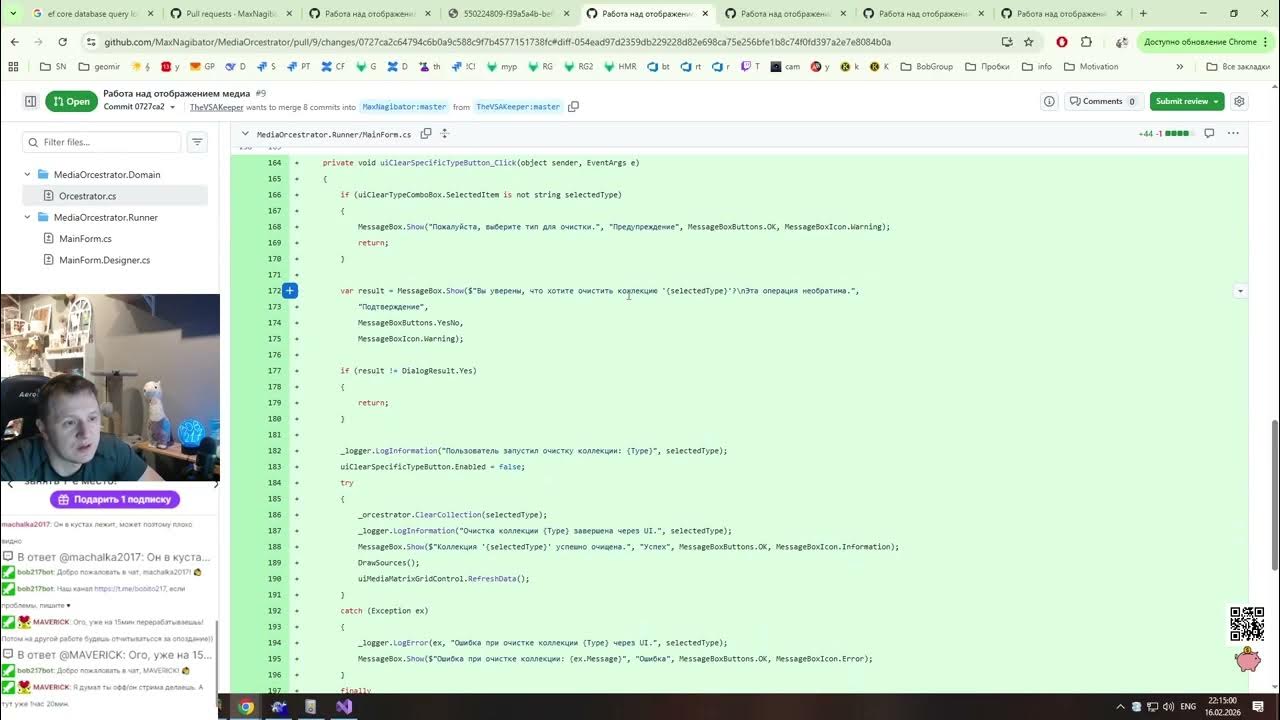Screen dimensions: 1280x720
Task: Copy the MainForm.cs file path
Action: tap(426, 133)
